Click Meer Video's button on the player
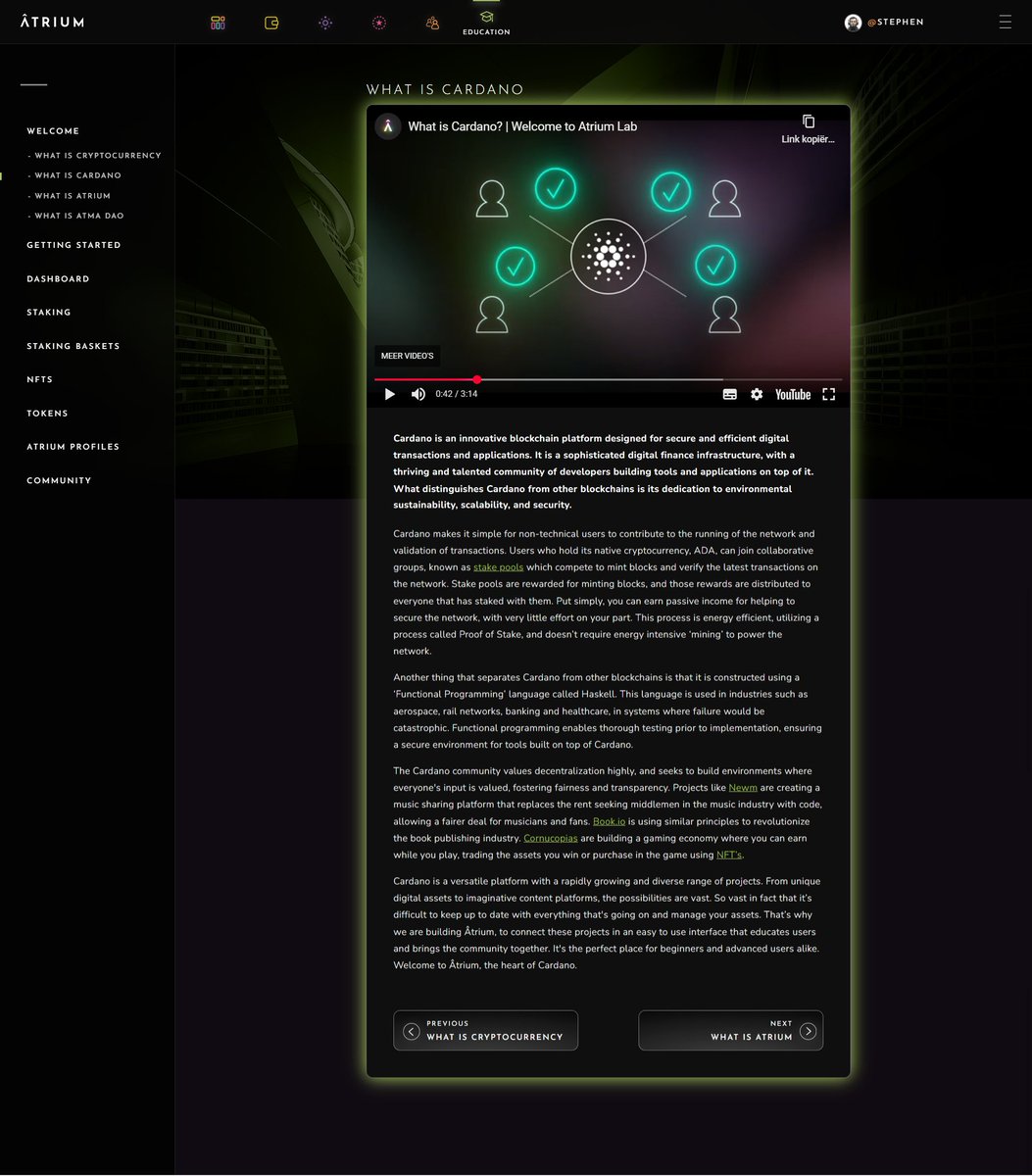 407,356
